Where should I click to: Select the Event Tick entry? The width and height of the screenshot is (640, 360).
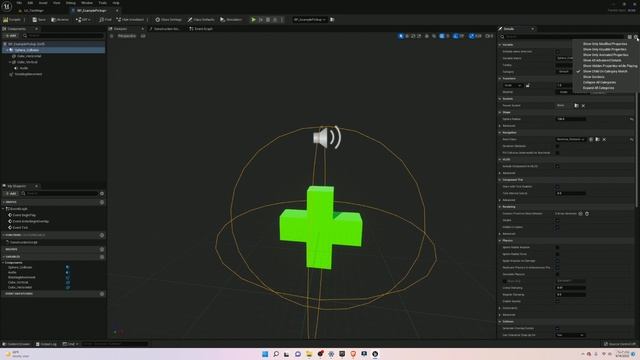click(19, 227)
